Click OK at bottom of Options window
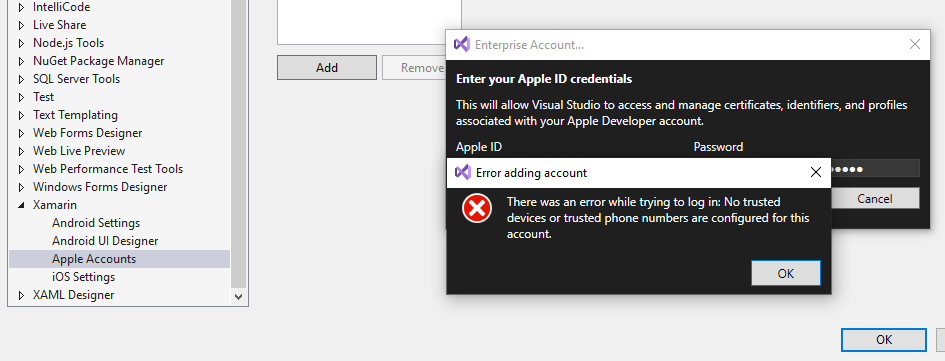945x361 pixels. [884, 339]
